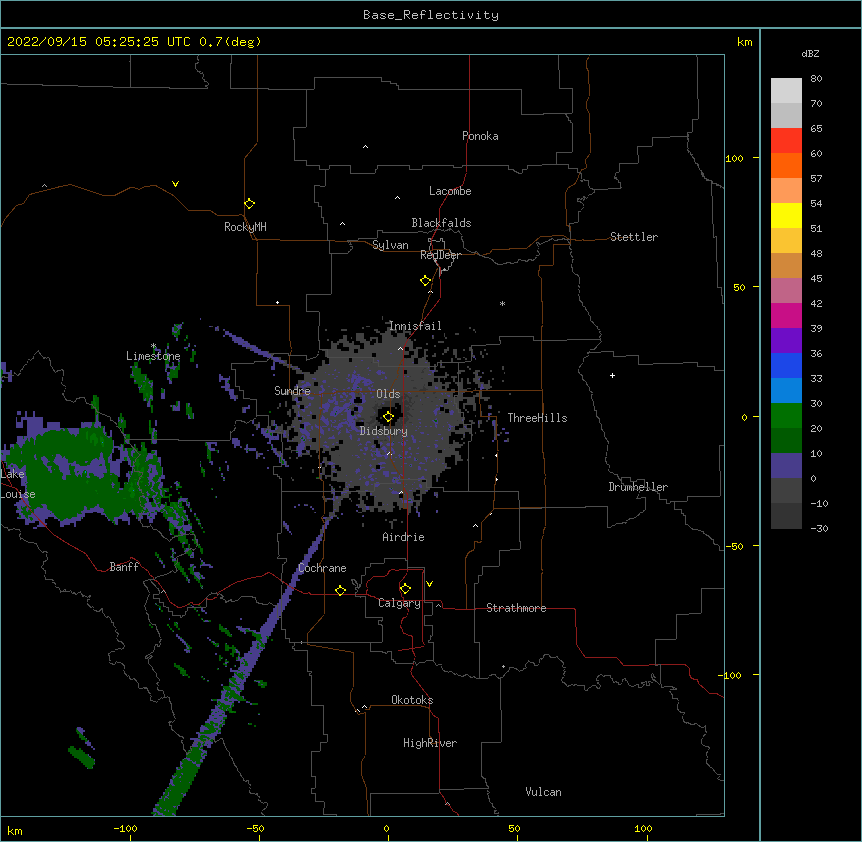The height and width of the screenshot is (842, 862).
Task: Click the Banff town label
Action: point(124,567)
